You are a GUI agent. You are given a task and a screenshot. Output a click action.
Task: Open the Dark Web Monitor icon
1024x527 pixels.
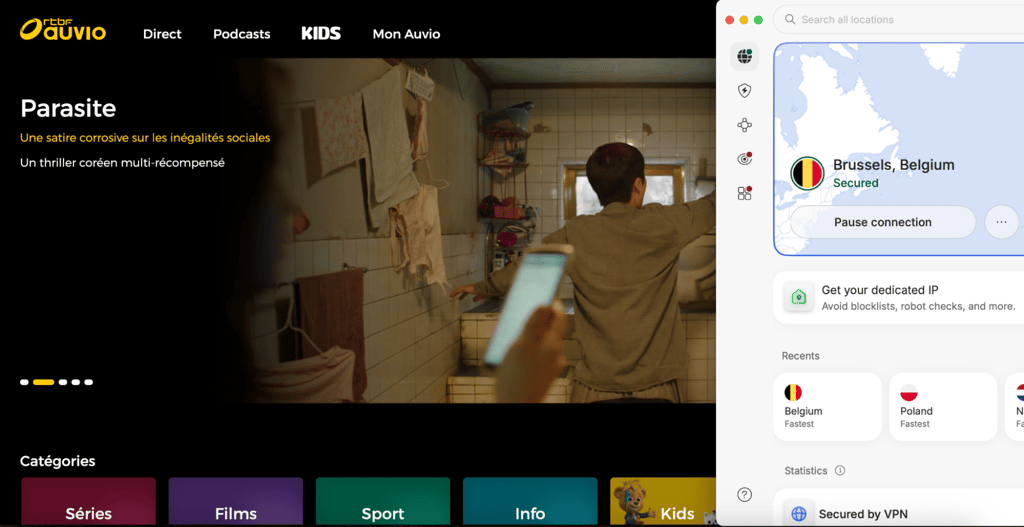[744, 159]
